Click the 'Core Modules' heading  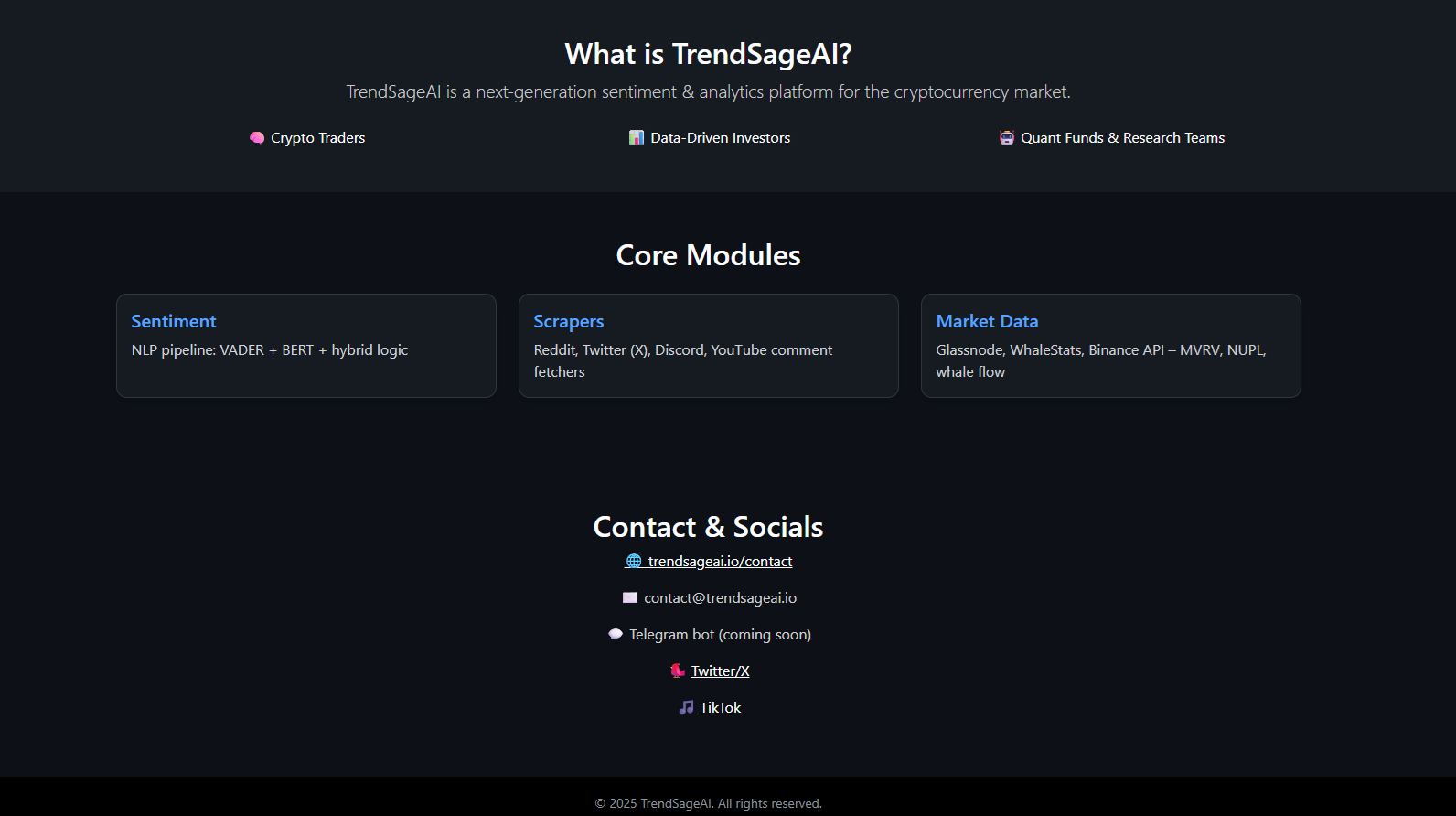pyautogui.click(x=708, y=255)
